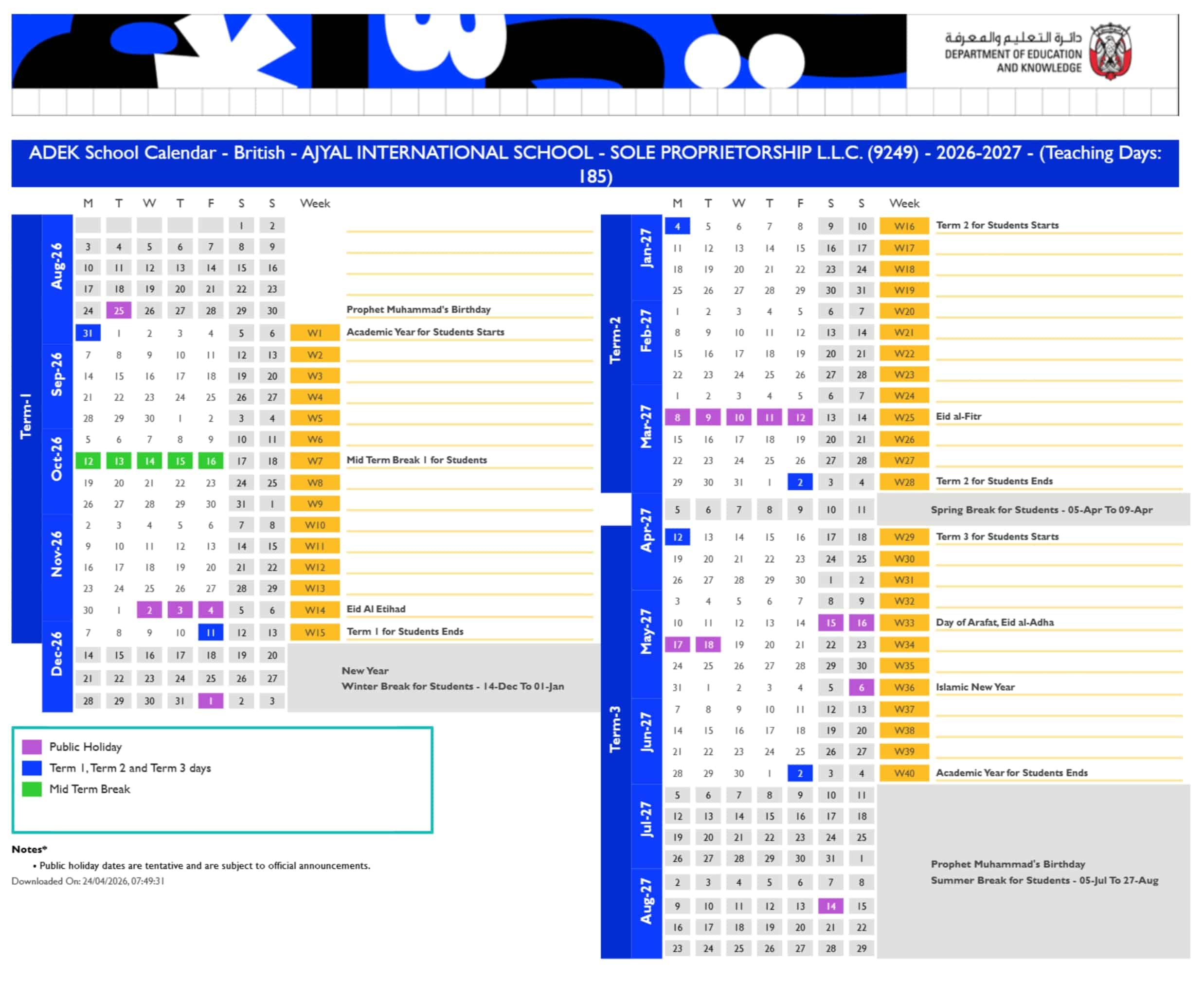Select the W25 week label
The width and height of the screenshot is (1204, 982).
pos(904,417)
